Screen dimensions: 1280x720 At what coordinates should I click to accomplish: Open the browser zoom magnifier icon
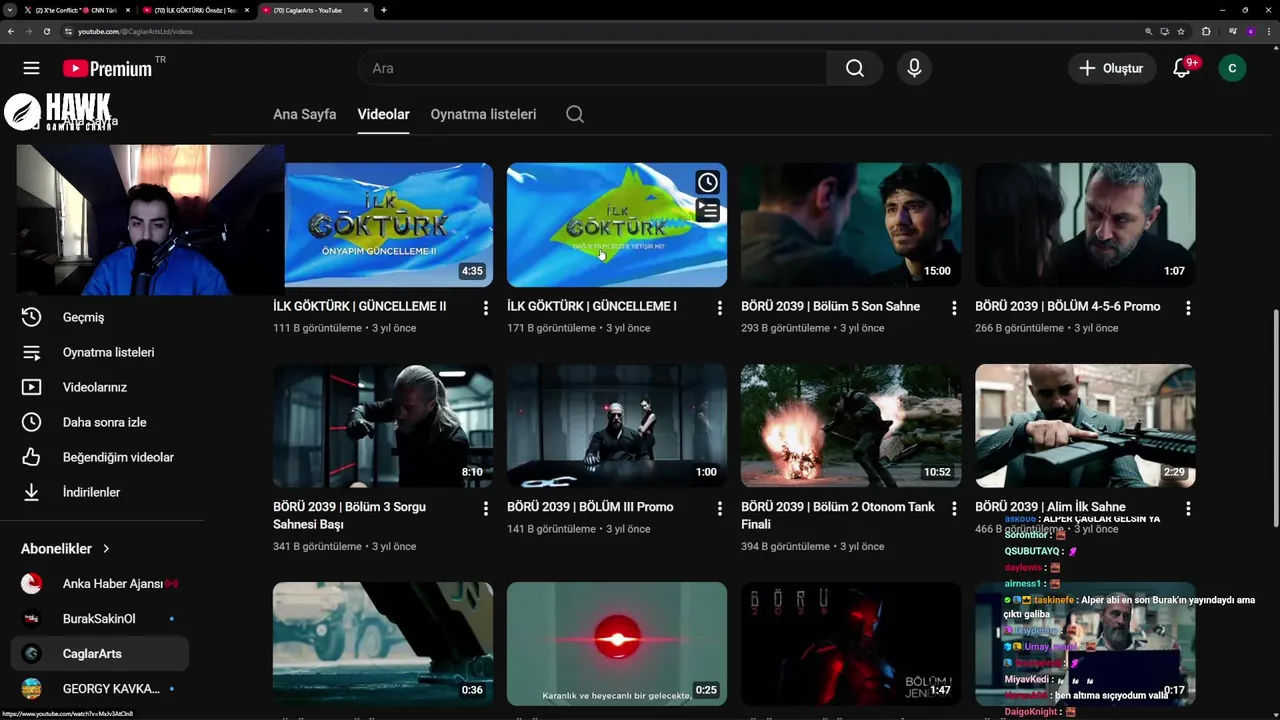[1148, 31]
